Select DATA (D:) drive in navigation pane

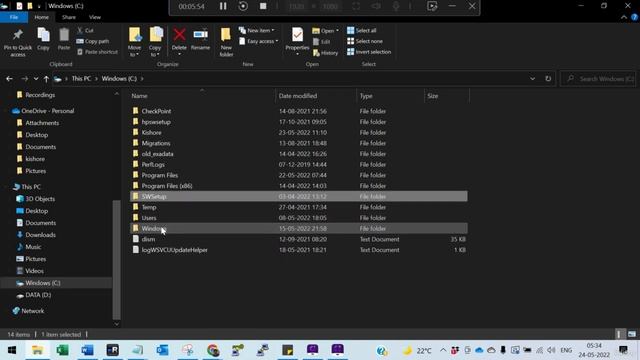click(38, 295)
